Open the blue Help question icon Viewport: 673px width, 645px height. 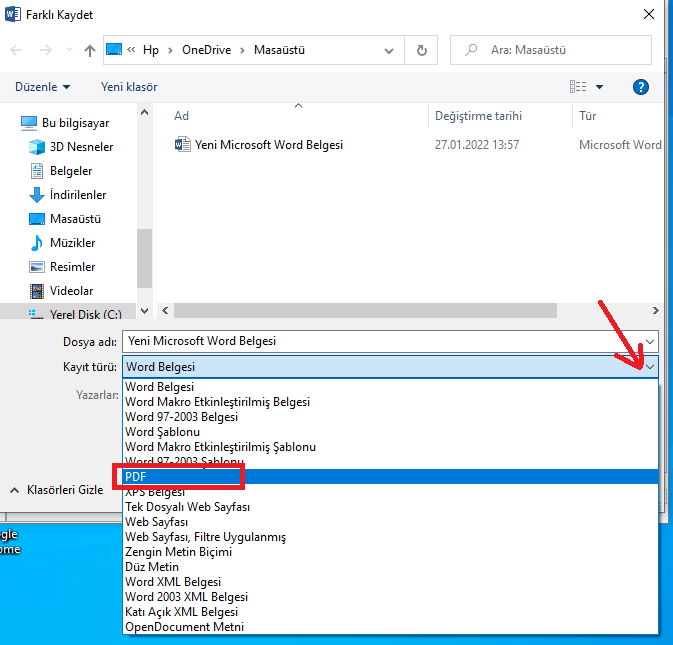click(640, 87)
